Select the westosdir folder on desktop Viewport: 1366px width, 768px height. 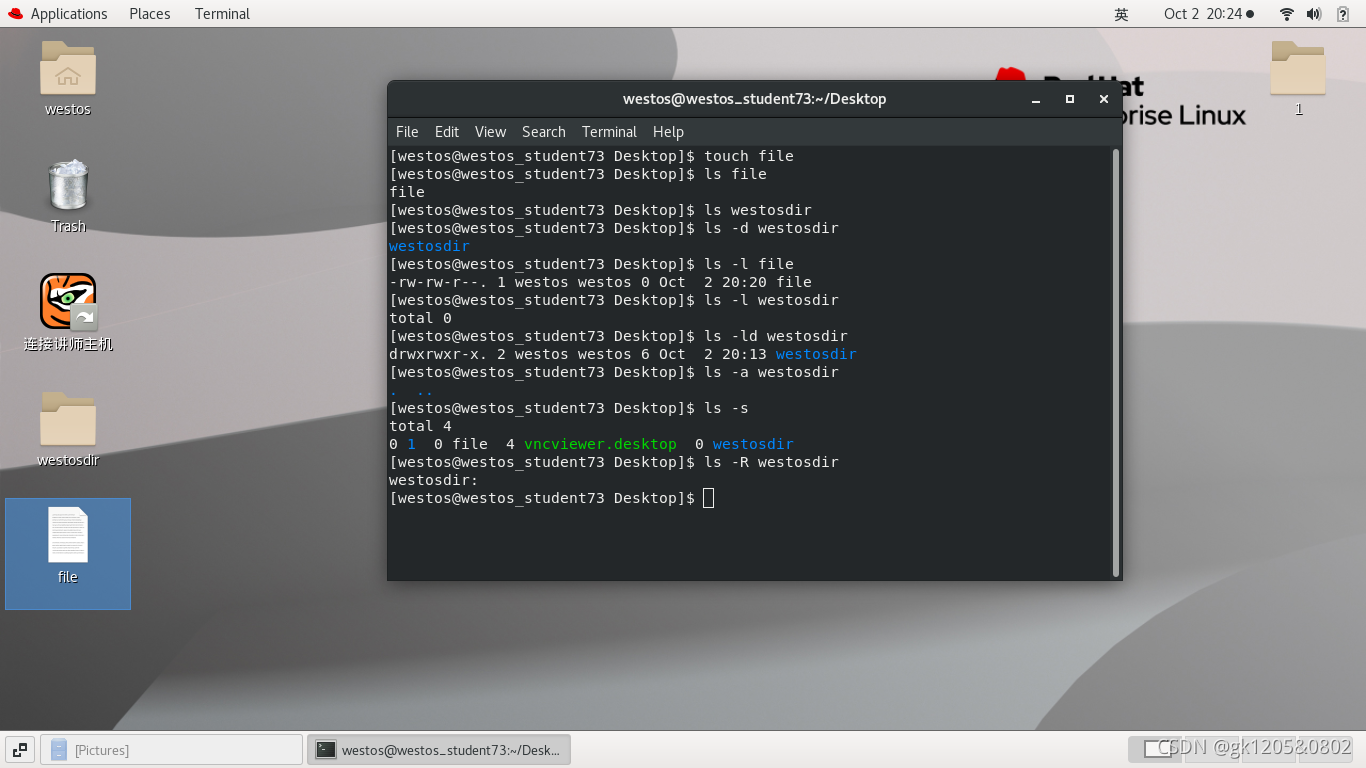(x=68, y=419)
